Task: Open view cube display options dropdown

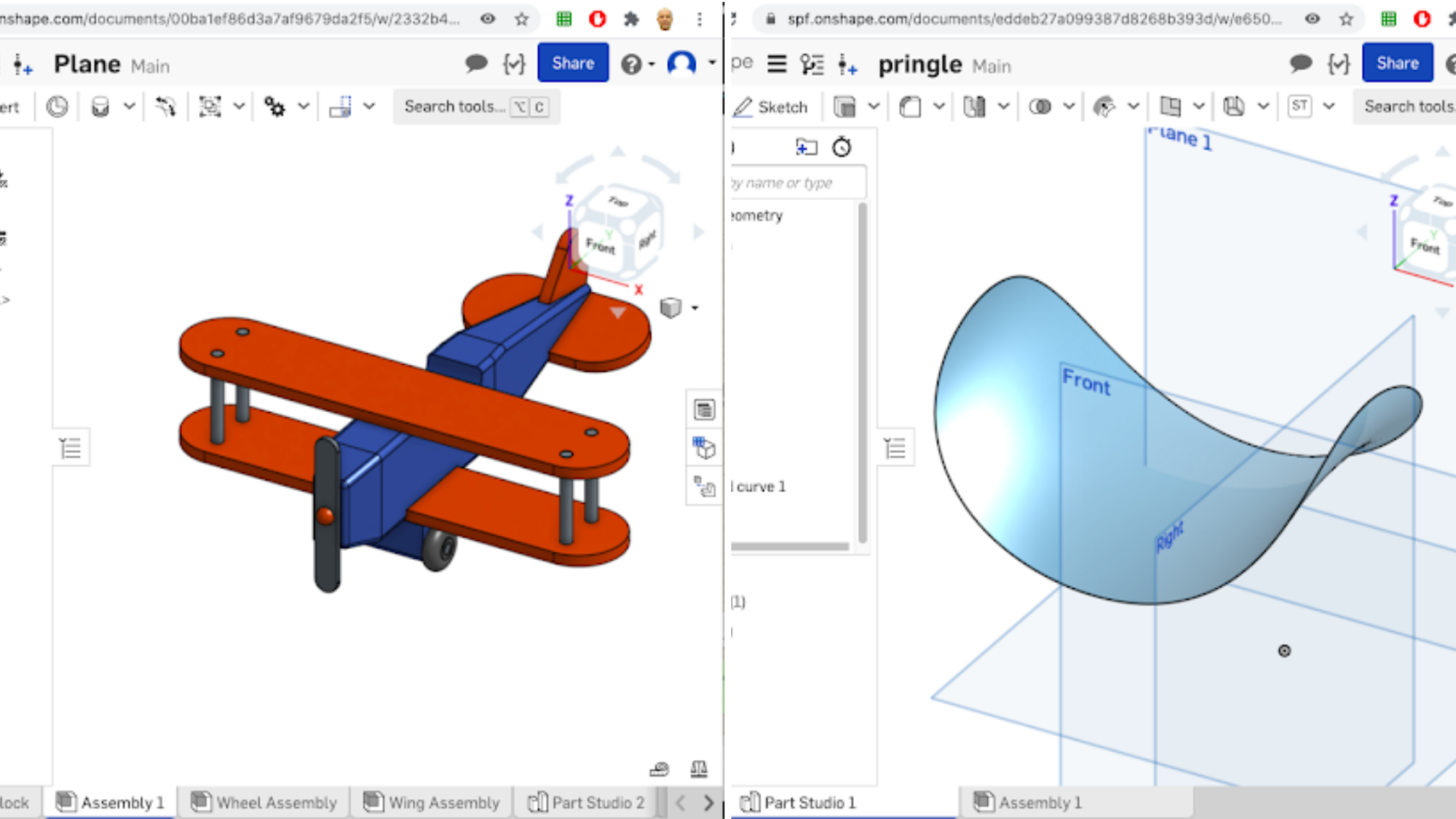Action: coord(694,308)
